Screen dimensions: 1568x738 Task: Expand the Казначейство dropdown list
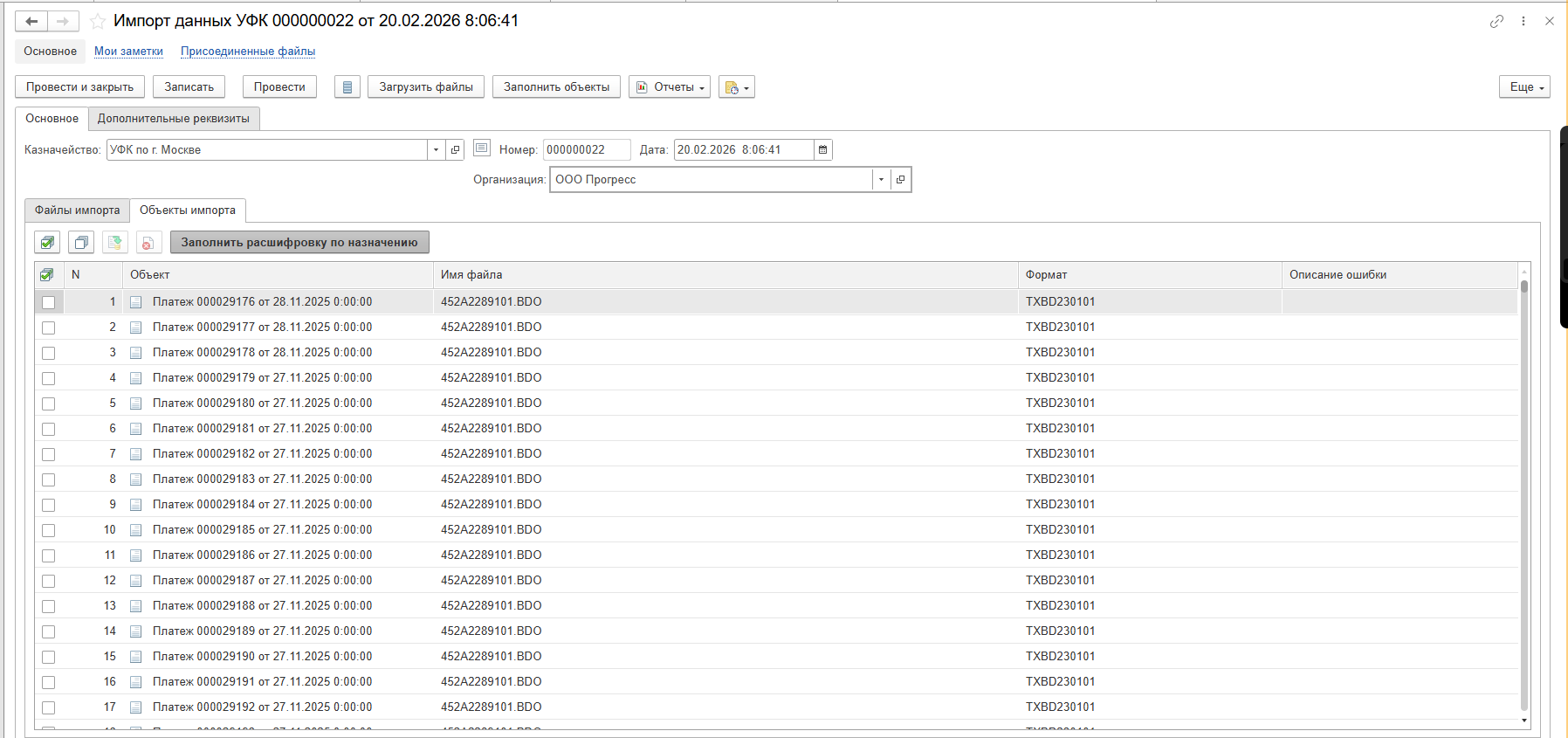click(x=436, y=150)
